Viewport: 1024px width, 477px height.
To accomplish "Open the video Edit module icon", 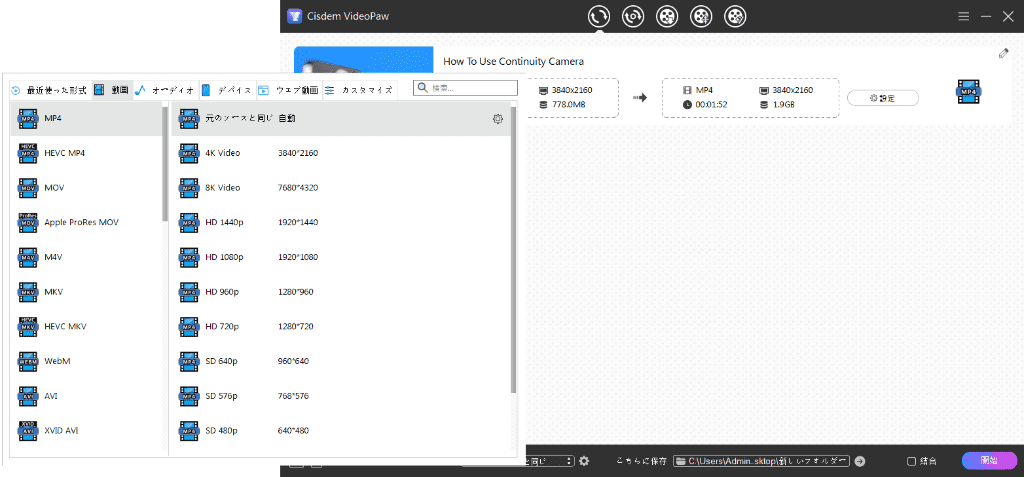I will pos(735,16).
